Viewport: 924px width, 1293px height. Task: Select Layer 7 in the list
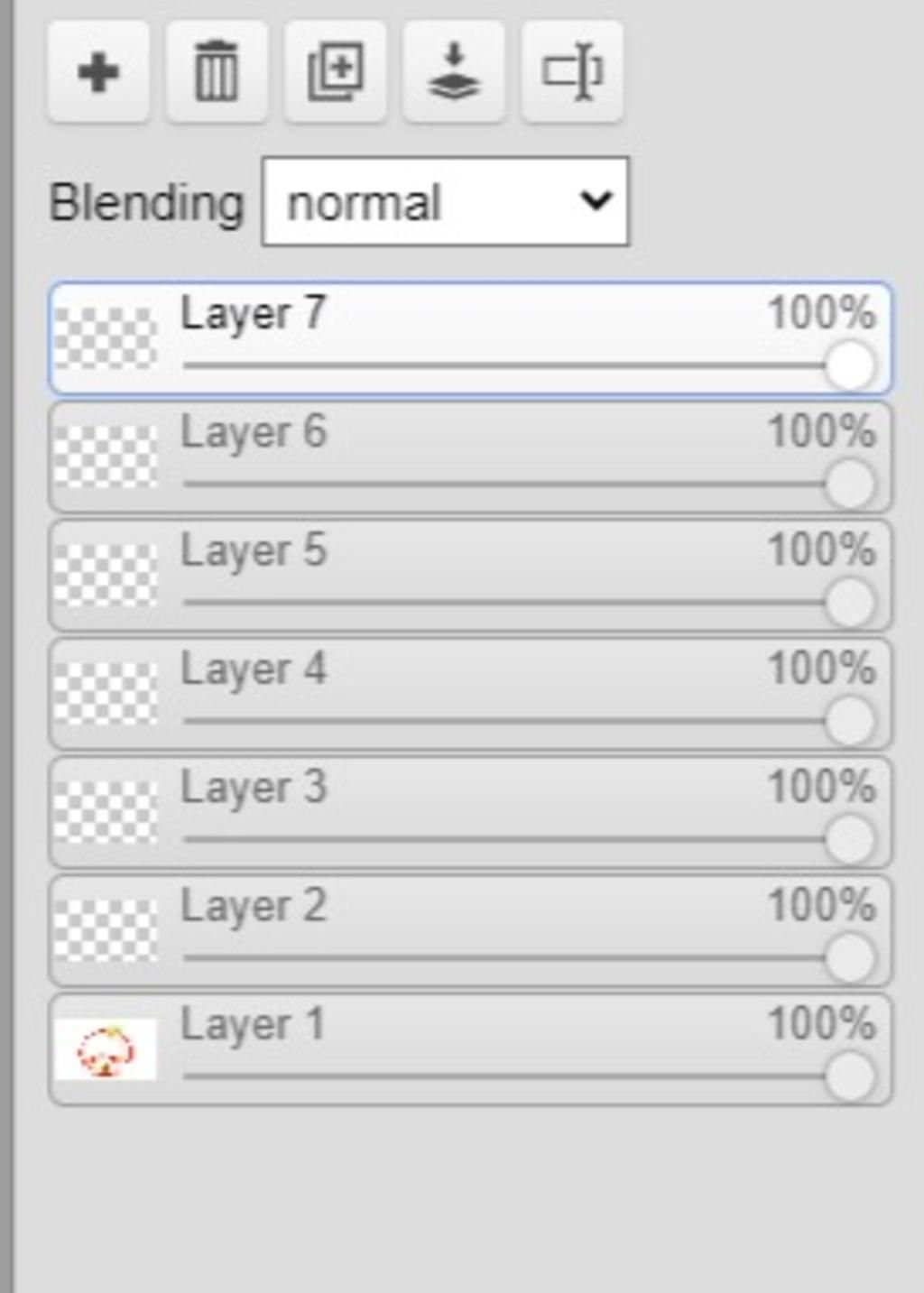[x=470, y=338]
